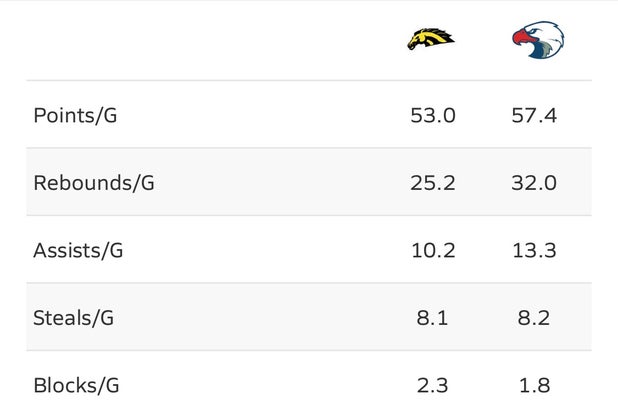Select the 8.1 steals value
Screen dimensions: 618x416
coord(432,318)
